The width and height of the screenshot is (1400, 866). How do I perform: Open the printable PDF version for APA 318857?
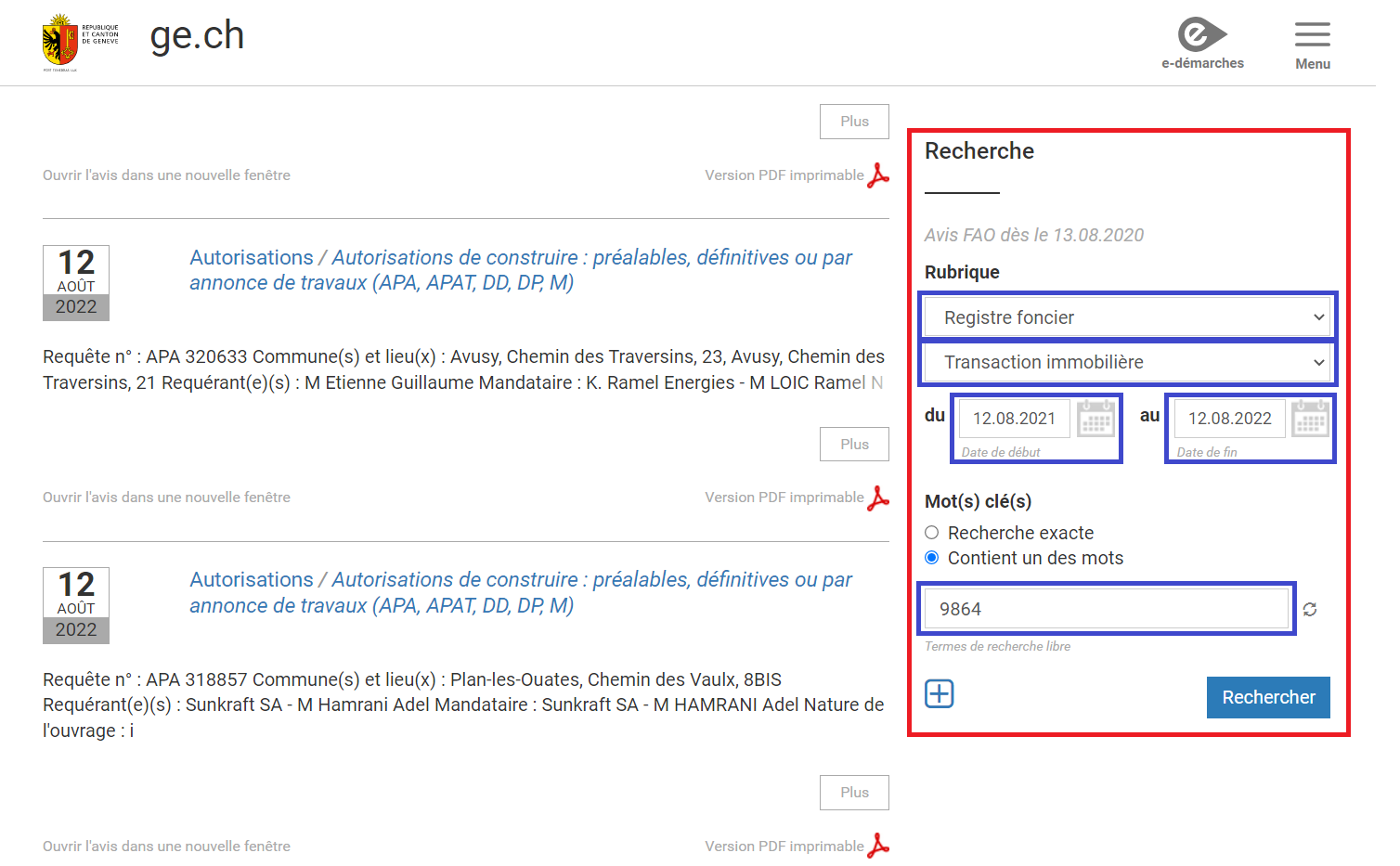(x=784, y=847)
